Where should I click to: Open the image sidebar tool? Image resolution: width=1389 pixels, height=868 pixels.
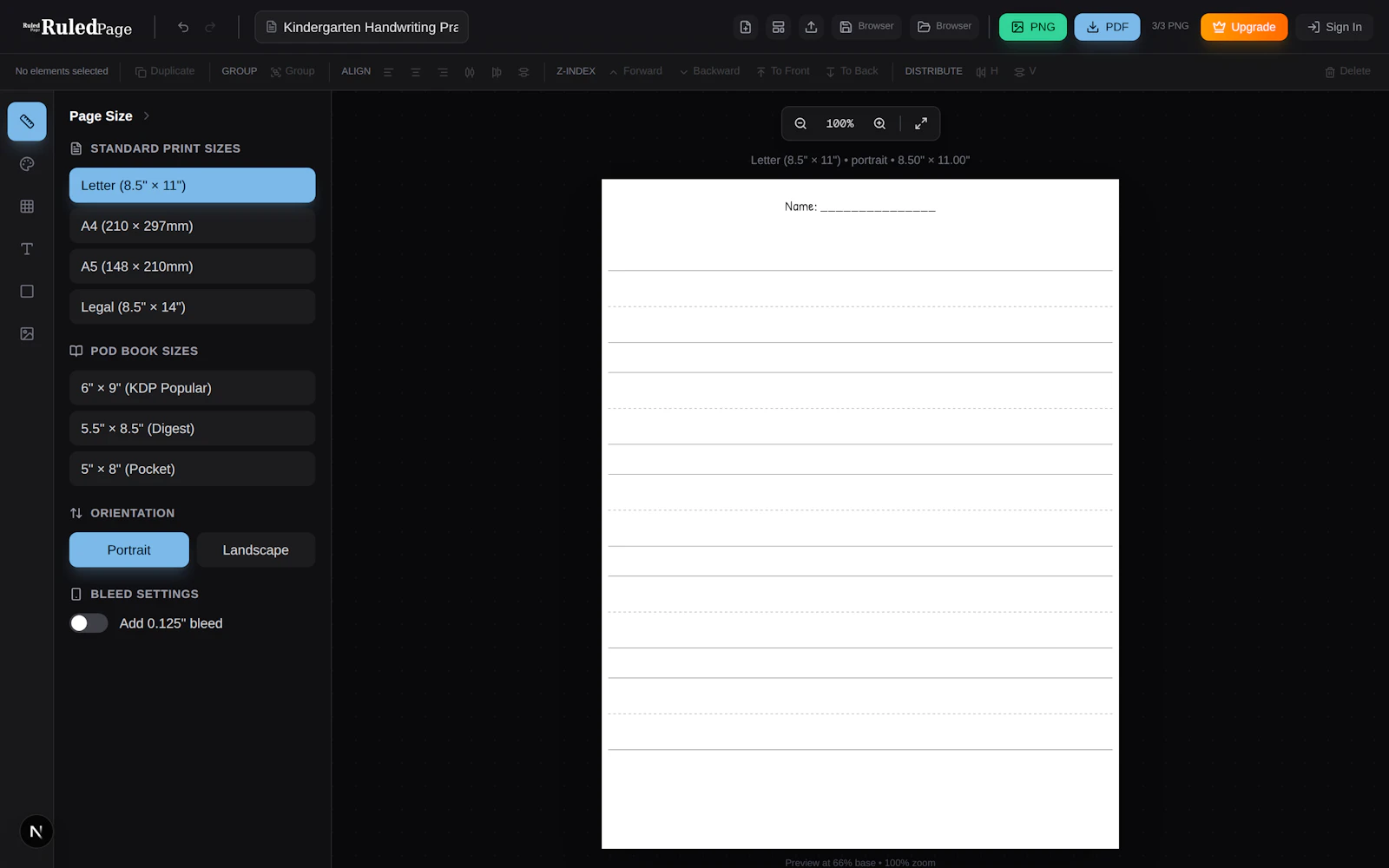coord(27,334)
